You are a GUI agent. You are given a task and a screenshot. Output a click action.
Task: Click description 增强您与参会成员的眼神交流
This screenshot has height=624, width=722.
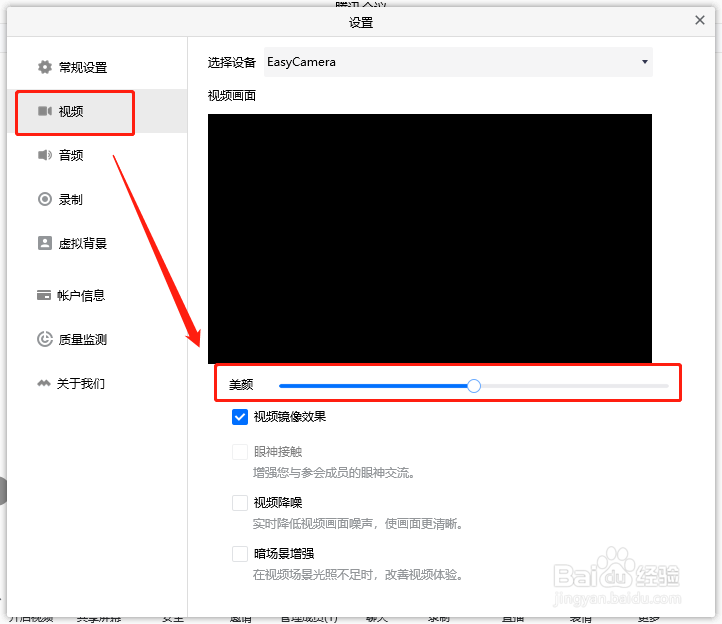click(x=333, y=473)
